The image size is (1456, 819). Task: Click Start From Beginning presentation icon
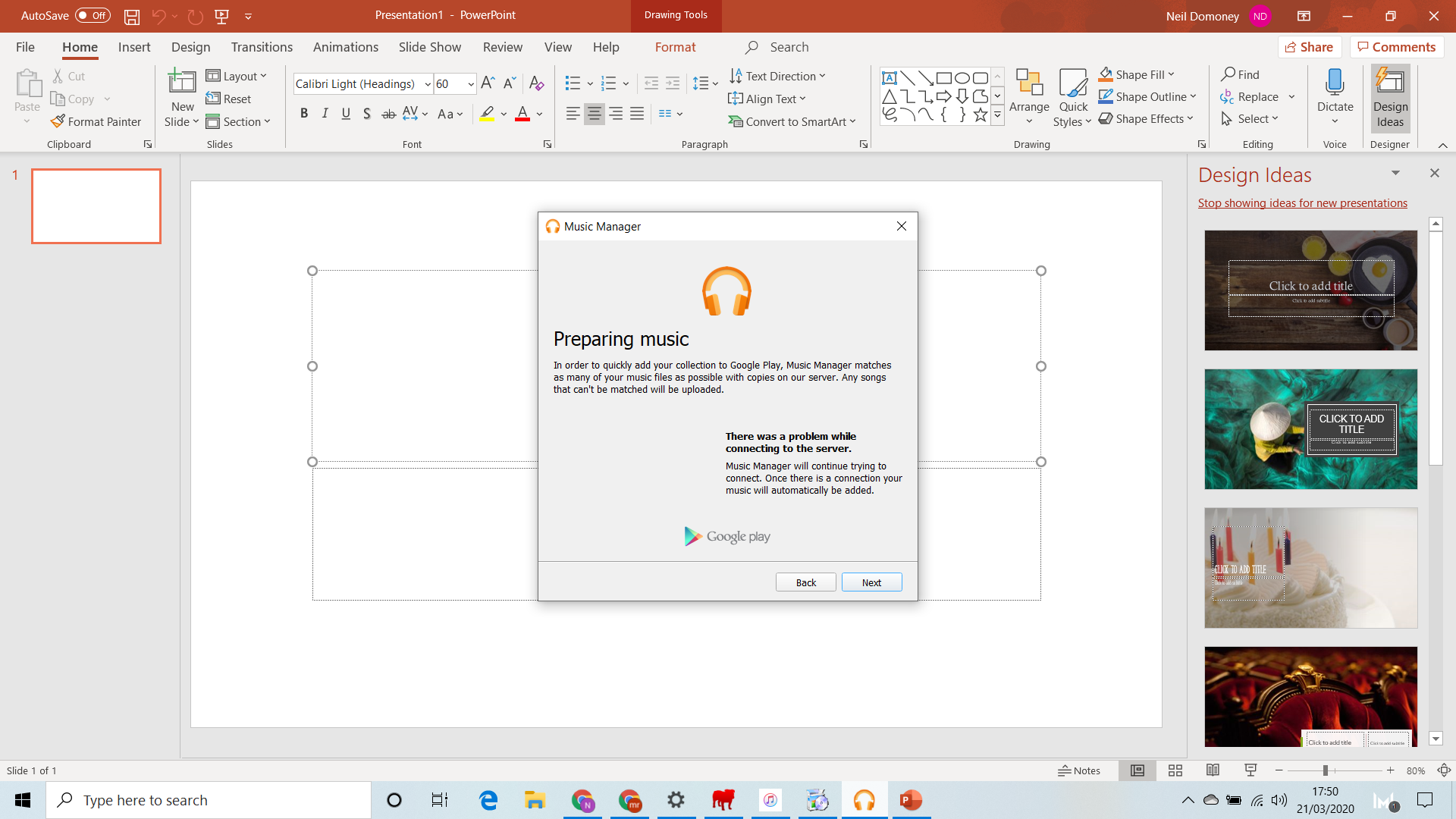pyautogui.click(x=221, y=16)
